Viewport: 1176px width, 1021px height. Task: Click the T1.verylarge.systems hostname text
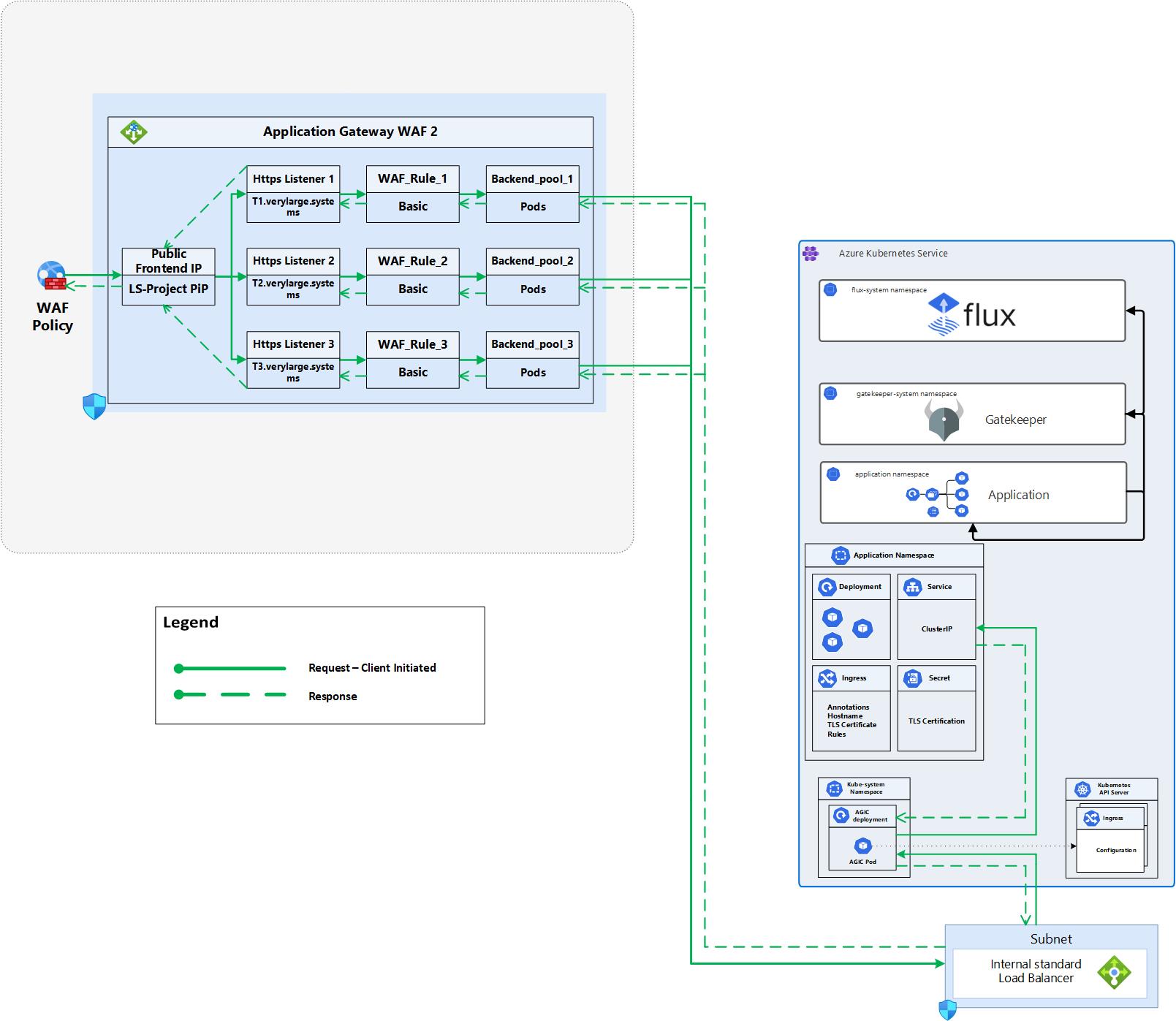(x=293, y=207)
